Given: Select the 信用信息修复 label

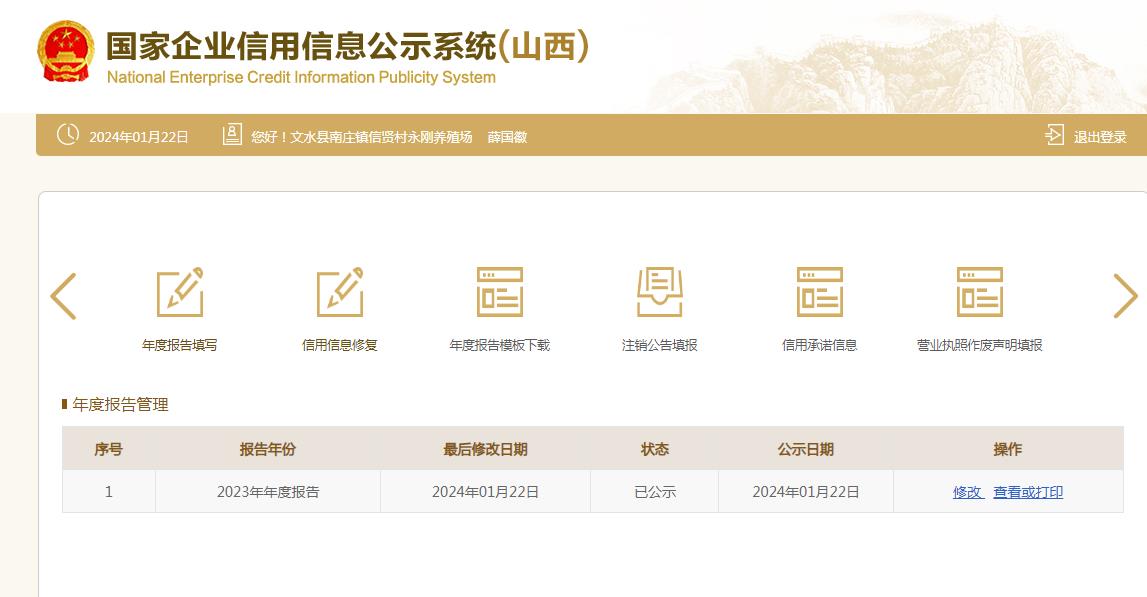Looking at the screenshot, I should [x=339, y=345].
